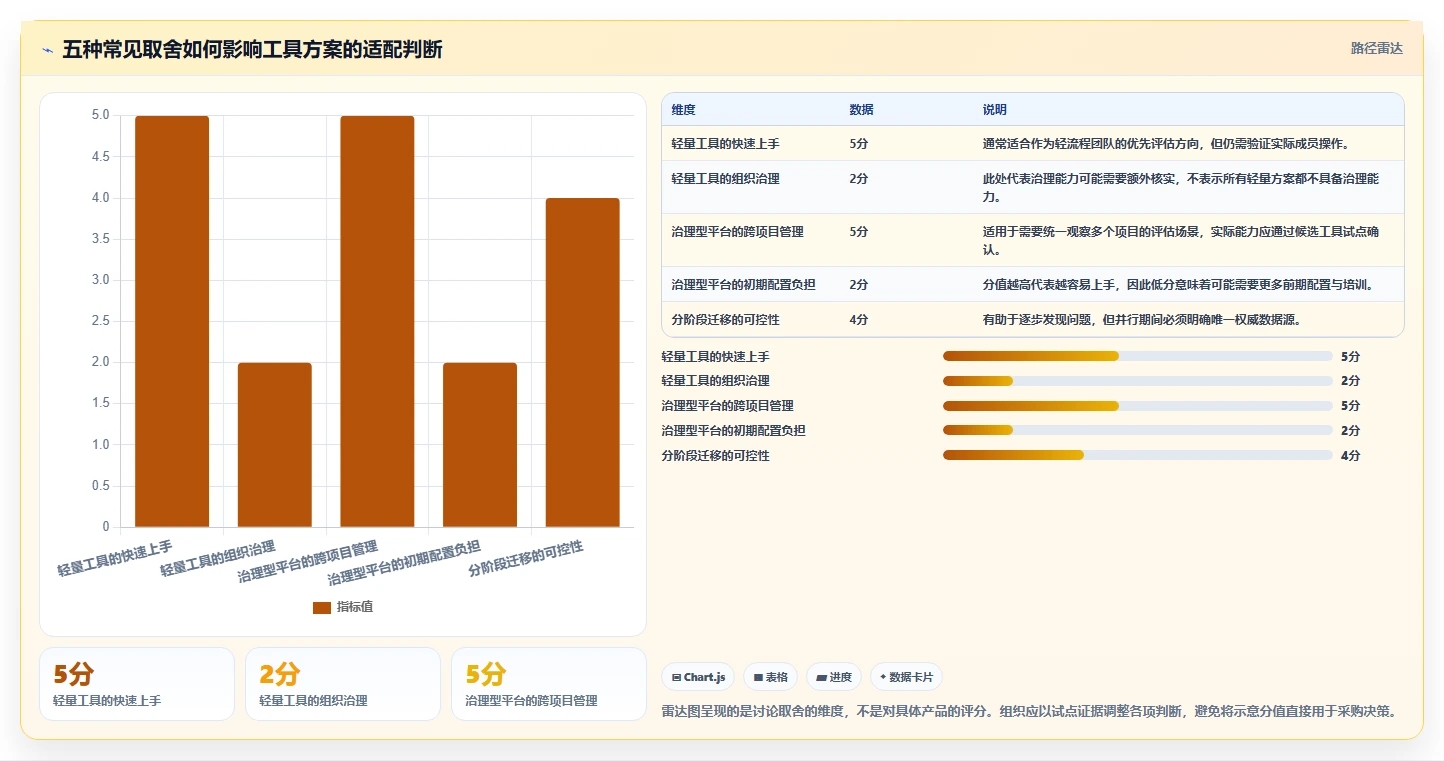Click table cell 轻量工具的快速上手 in 维度 column
This screenshot has width=1444, height=761.
[x=726, y=144]
